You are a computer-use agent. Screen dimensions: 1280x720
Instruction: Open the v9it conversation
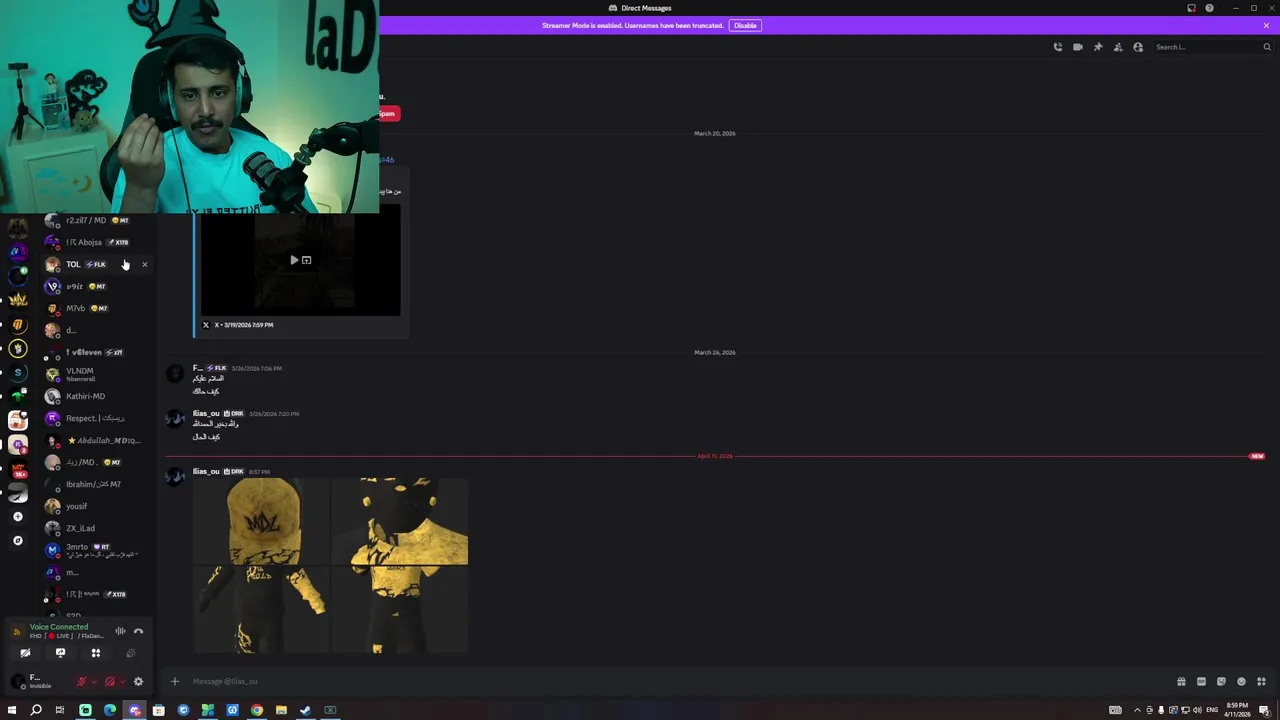(x=95, y=286)
